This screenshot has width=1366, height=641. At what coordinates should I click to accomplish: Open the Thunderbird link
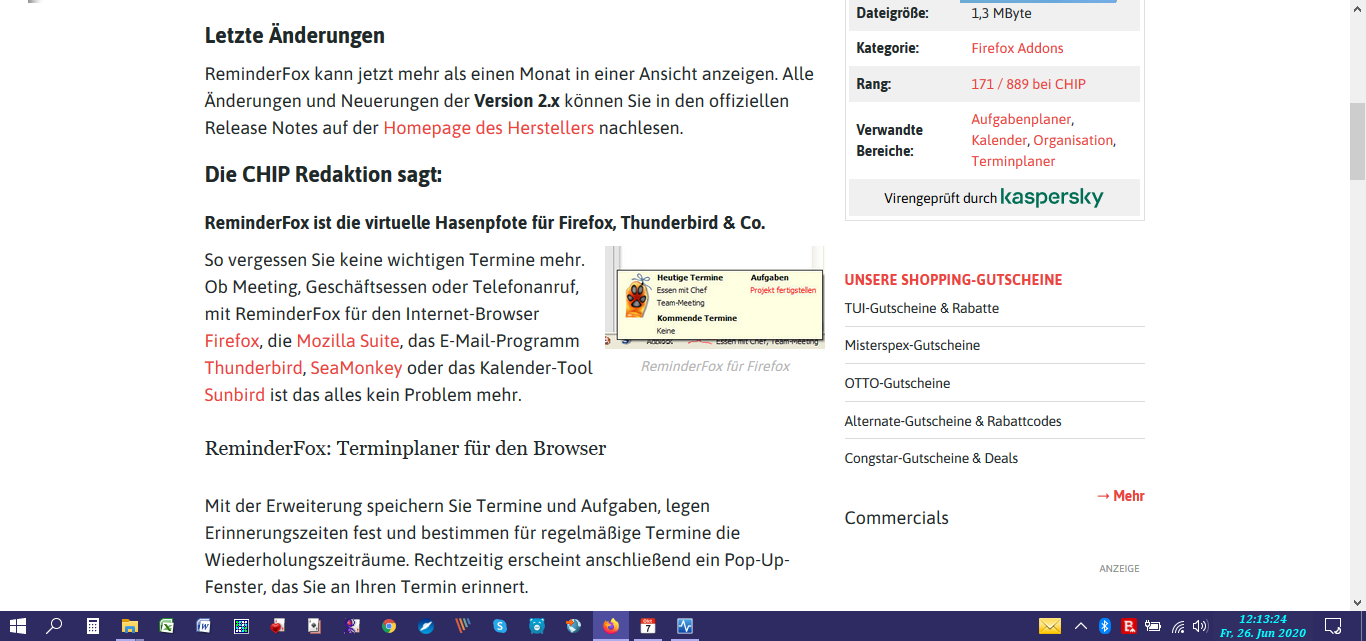253,368
